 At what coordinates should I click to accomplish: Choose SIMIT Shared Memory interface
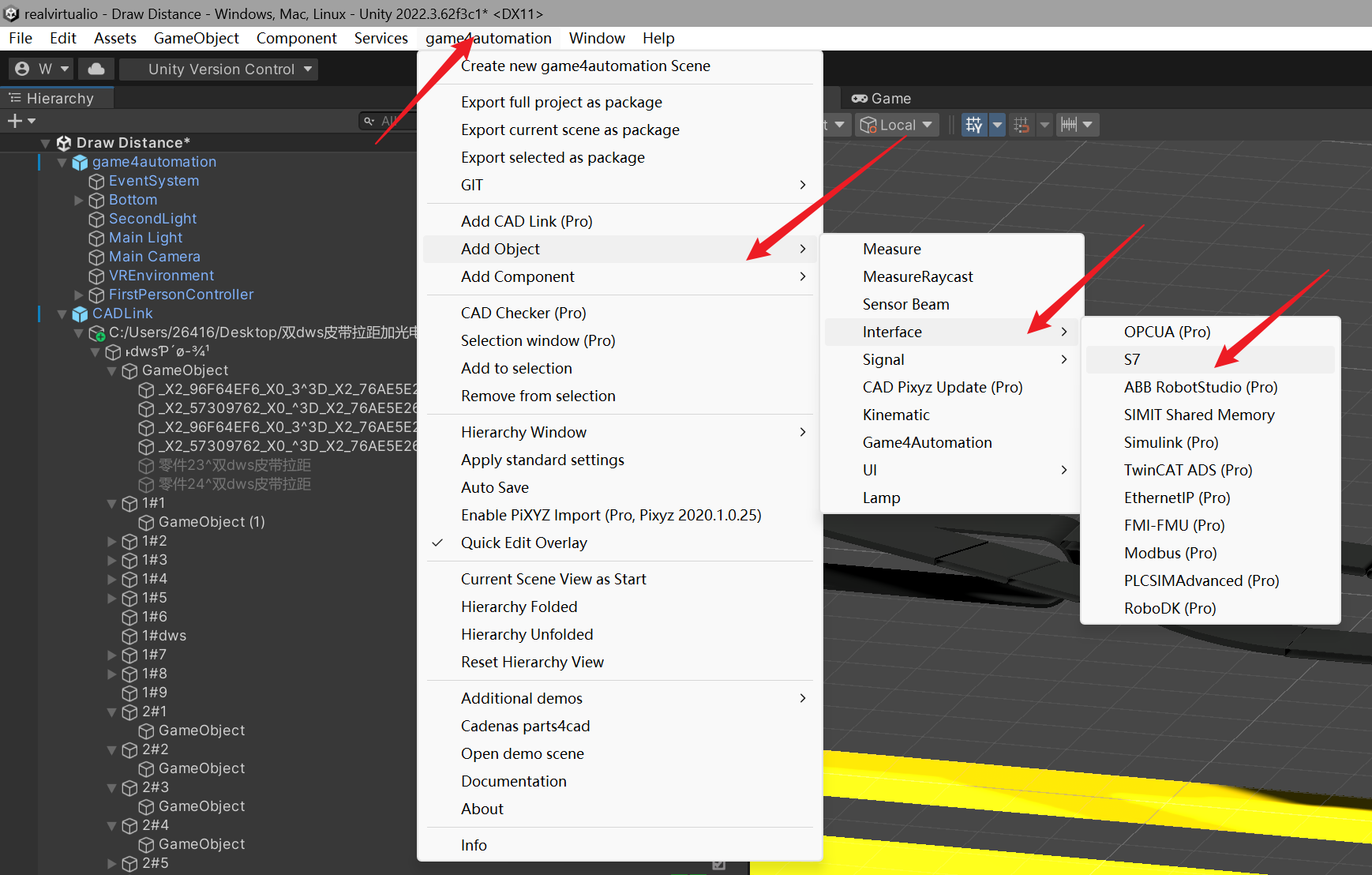click(1210, 415)
